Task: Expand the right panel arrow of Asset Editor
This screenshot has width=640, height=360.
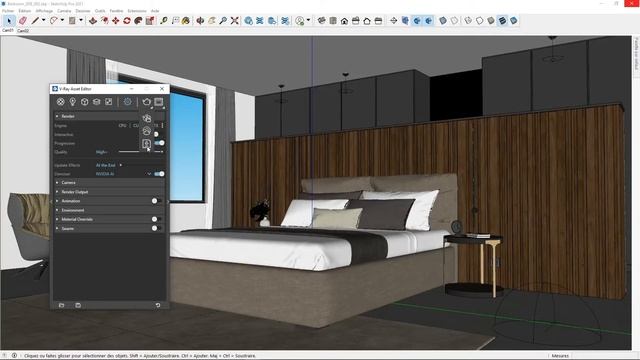Action: click(x=168, y=201)
